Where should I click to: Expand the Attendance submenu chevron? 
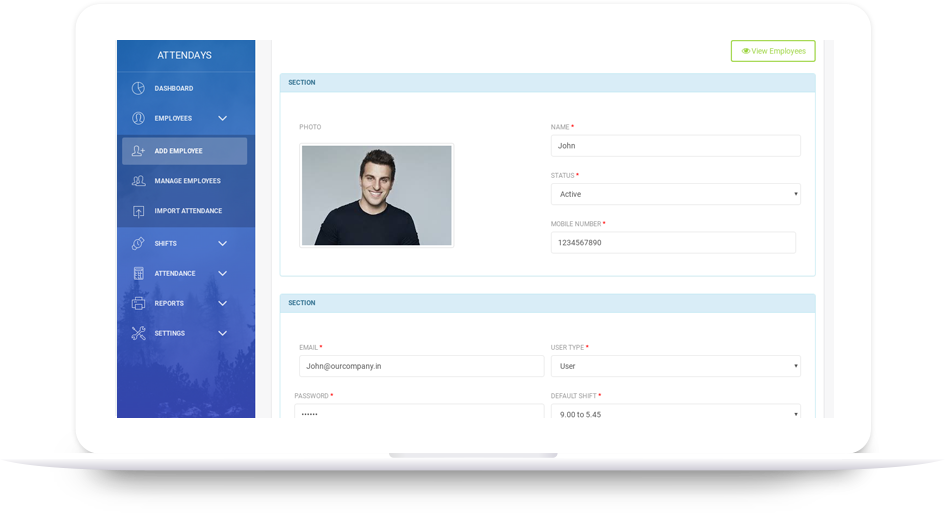222,274
